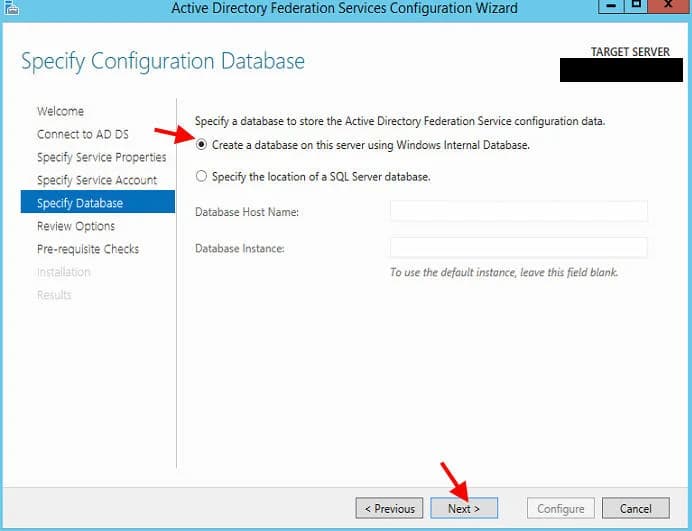Choose SQL Server database location option
Viewport: 692px width, 531px height.
click(x=201, y=176)
